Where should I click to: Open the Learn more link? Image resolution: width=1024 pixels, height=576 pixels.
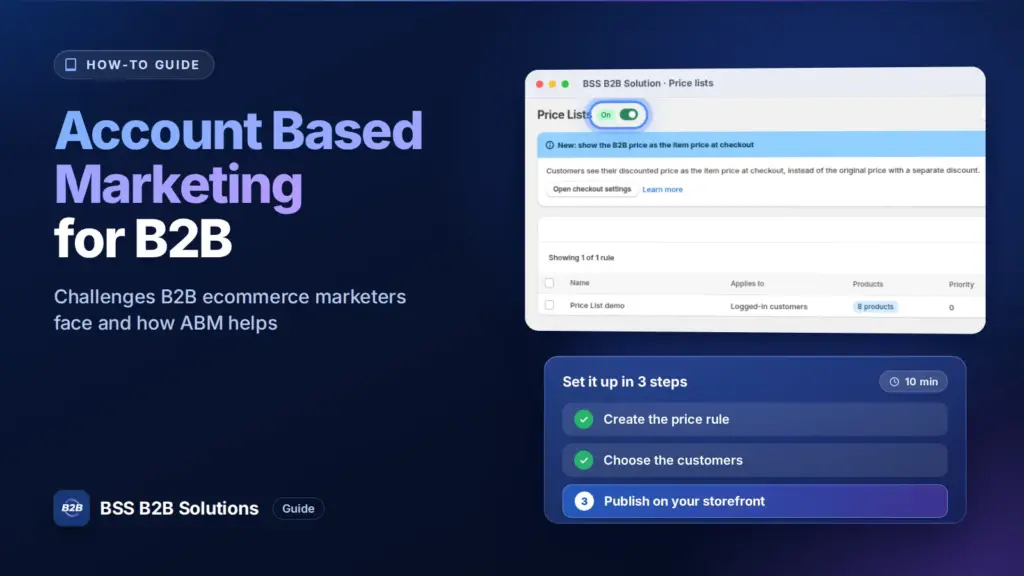pos(662,189)
